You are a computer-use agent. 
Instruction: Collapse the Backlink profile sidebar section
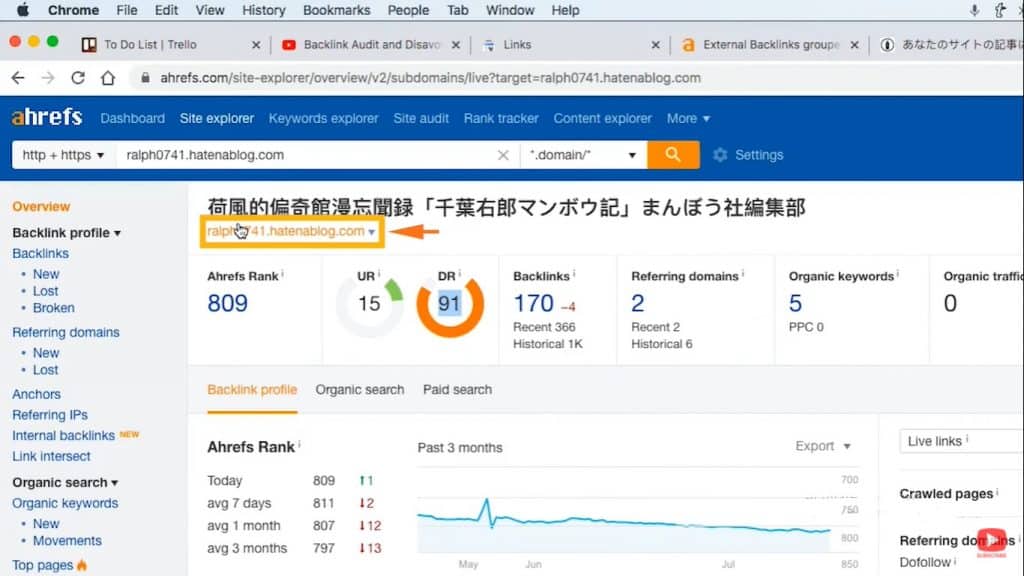point(67,232)
